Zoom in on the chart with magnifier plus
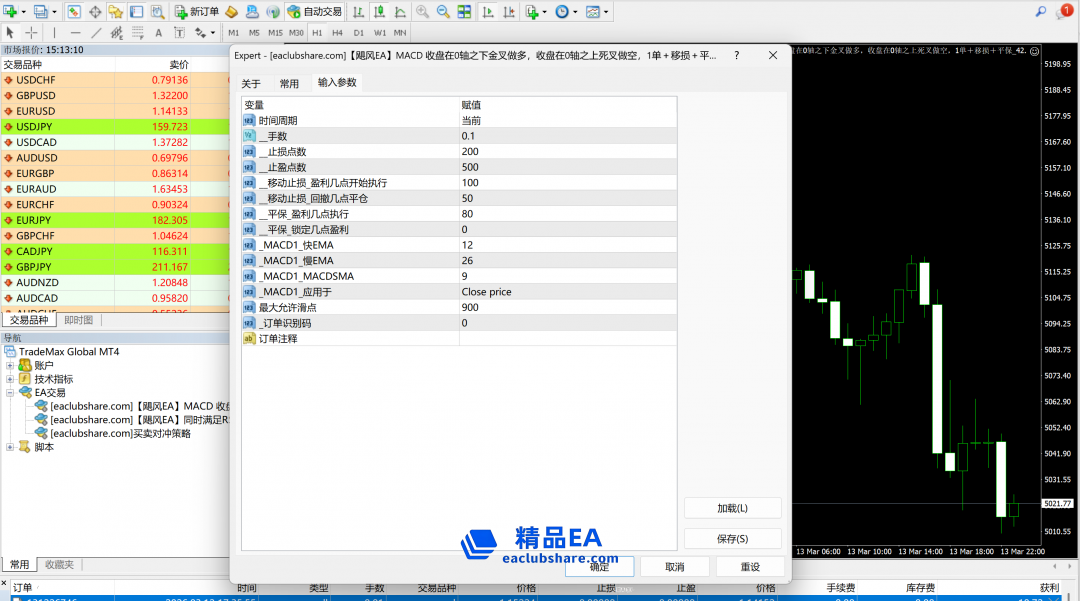 [x=422, y=12]
